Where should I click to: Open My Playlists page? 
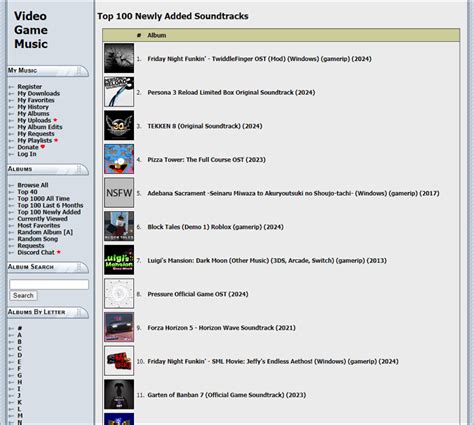[x=35, y=140]
